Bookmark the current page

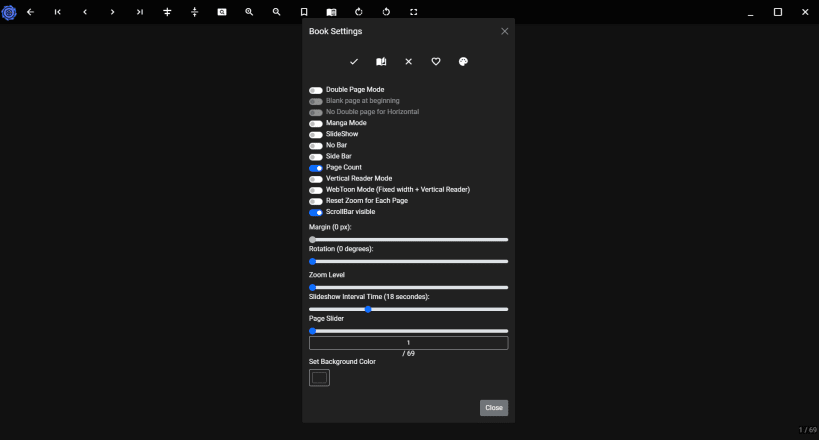pos(304,12)
